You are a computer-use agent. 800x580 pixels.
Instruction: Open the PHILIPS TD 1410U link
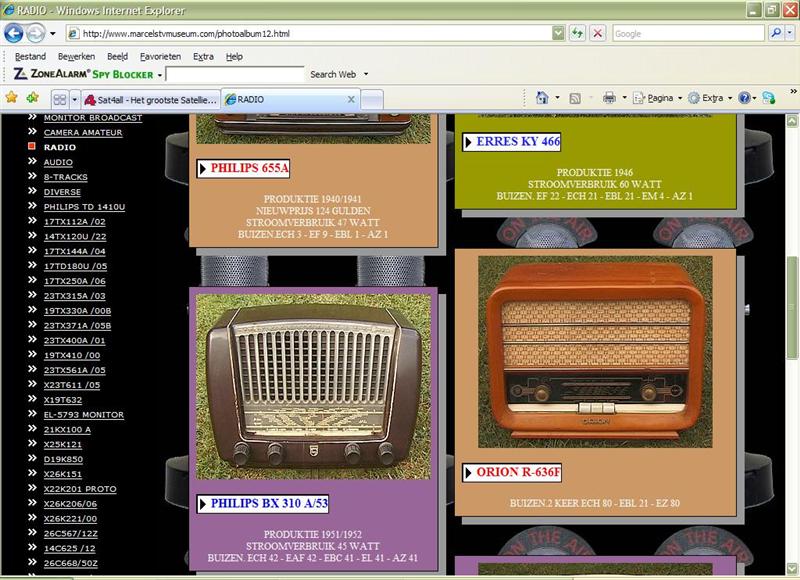[84, 207]
